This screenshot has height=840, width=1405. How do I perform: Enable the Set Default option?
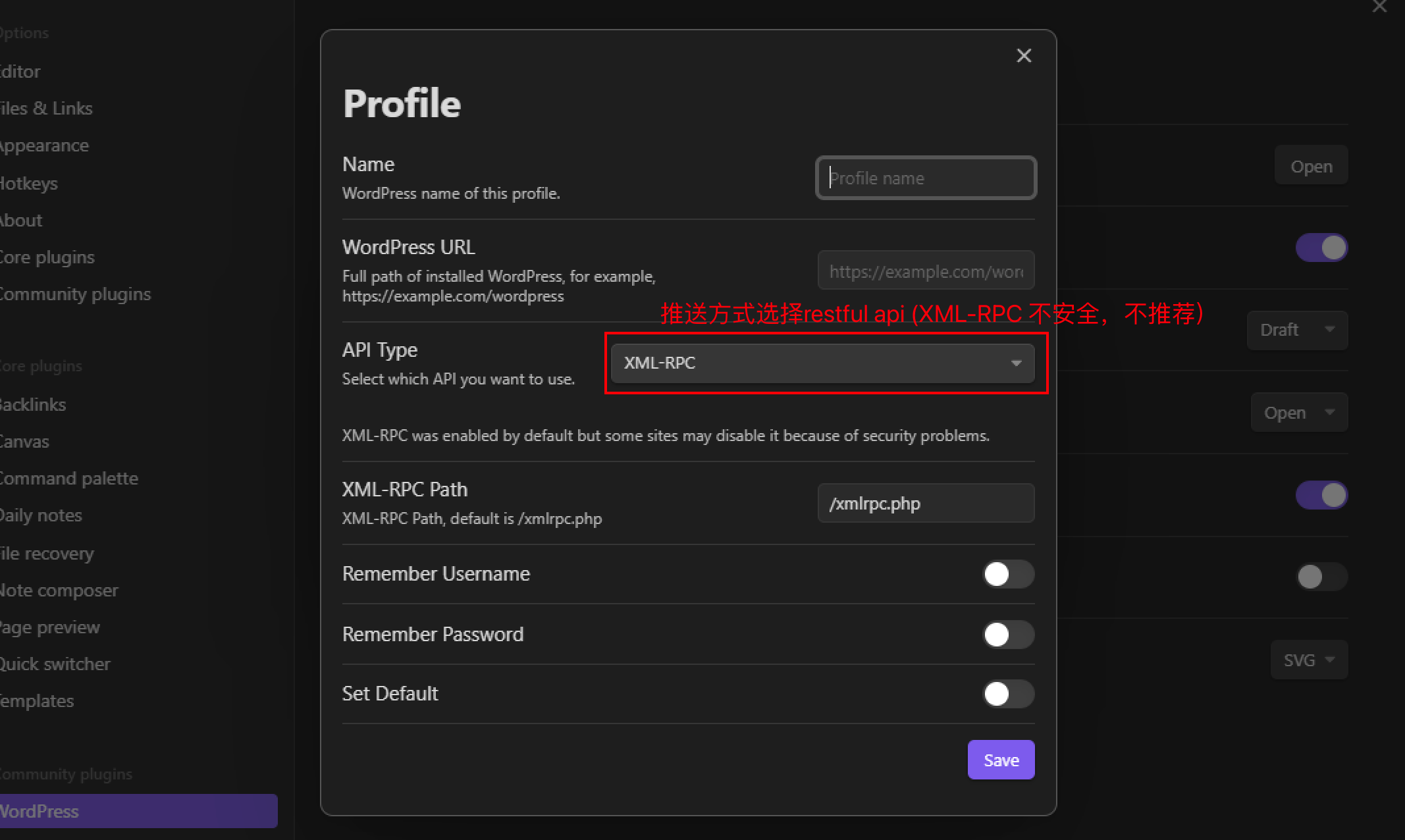click(1008, 694)
